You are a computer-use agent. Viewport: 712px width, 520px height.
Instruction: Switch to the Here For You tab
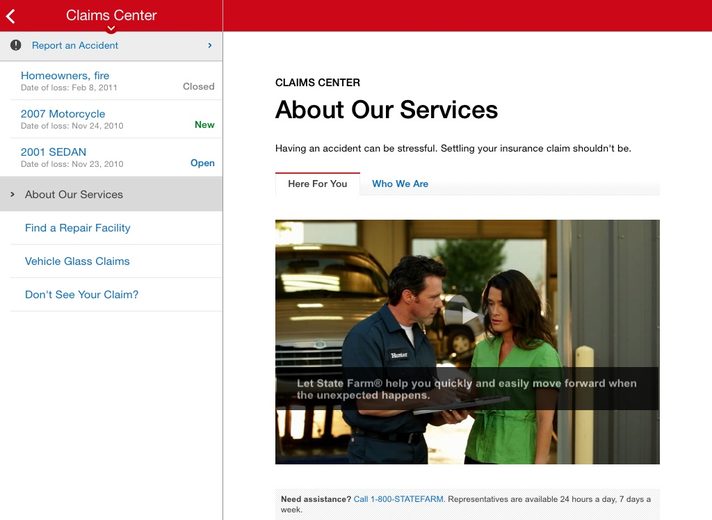(x=317, y=184)
